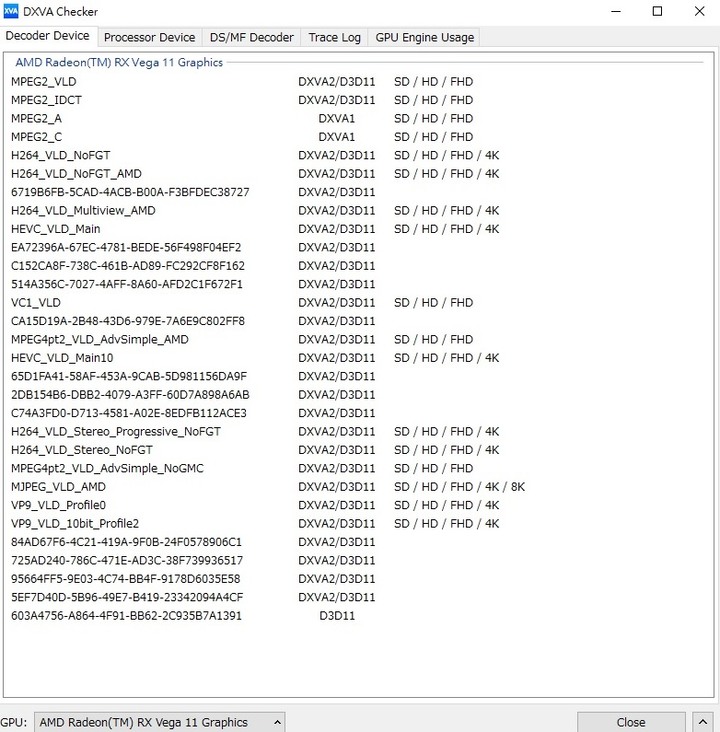Image resolution: width=720 pixels, height=732 pixels.
Task: Select the MJPEG_VLD_AMD row
Action: (268, 487)
